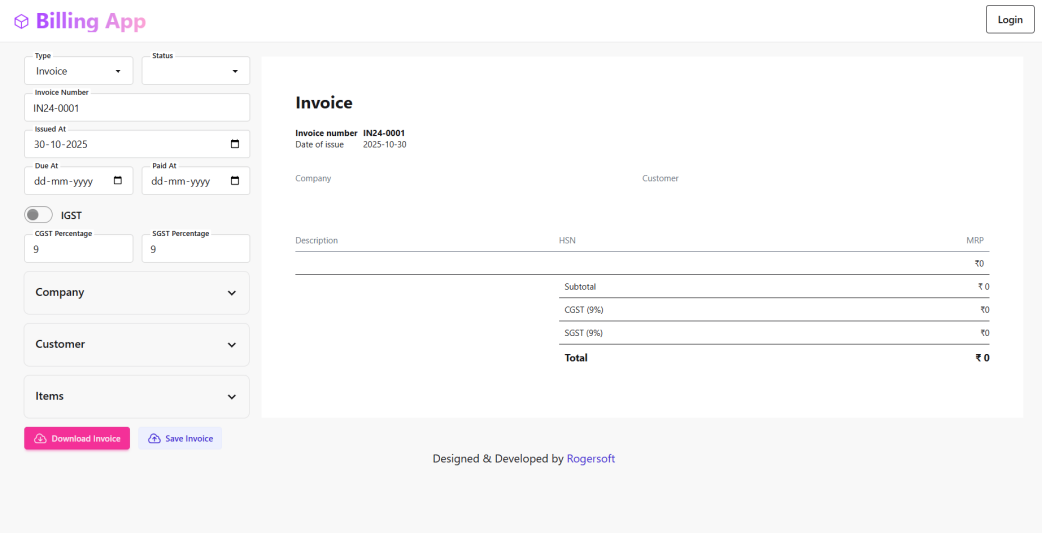Click the Login button
Image resolution: width=1042 pixels, height=533 pixels.
click(x=1010, y=19)
